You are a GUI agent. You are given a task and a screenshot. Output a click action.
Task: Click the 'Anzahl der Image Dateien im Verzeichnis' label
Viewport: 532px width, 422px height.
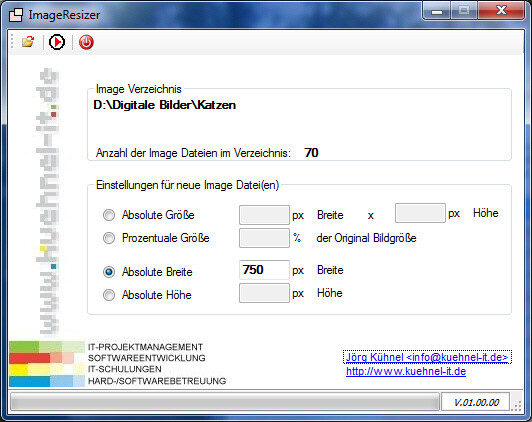pos(193,153)
